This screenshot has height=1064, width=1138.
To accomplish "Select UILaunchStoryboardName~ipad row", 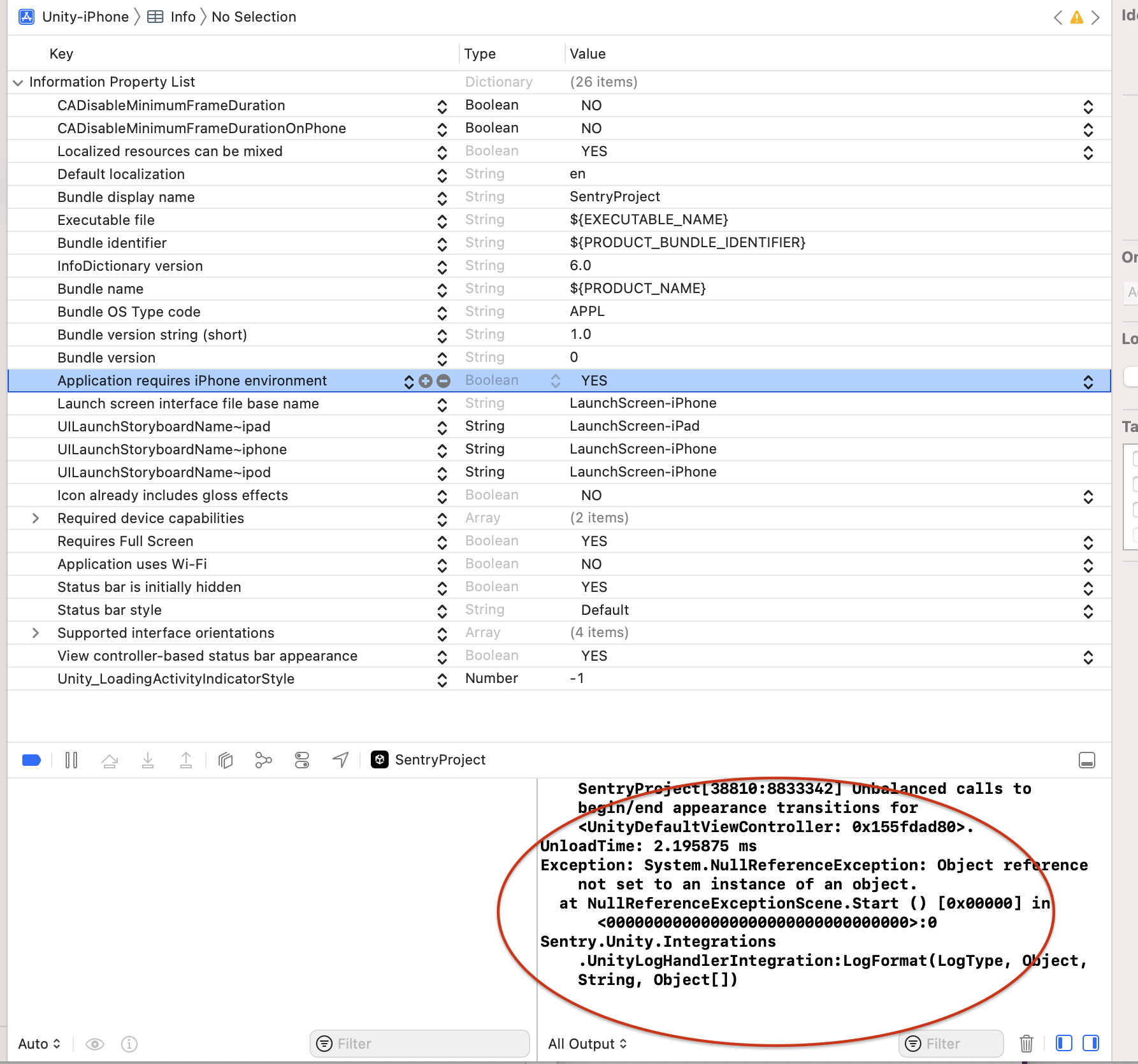I will click(x=559, y=426).
